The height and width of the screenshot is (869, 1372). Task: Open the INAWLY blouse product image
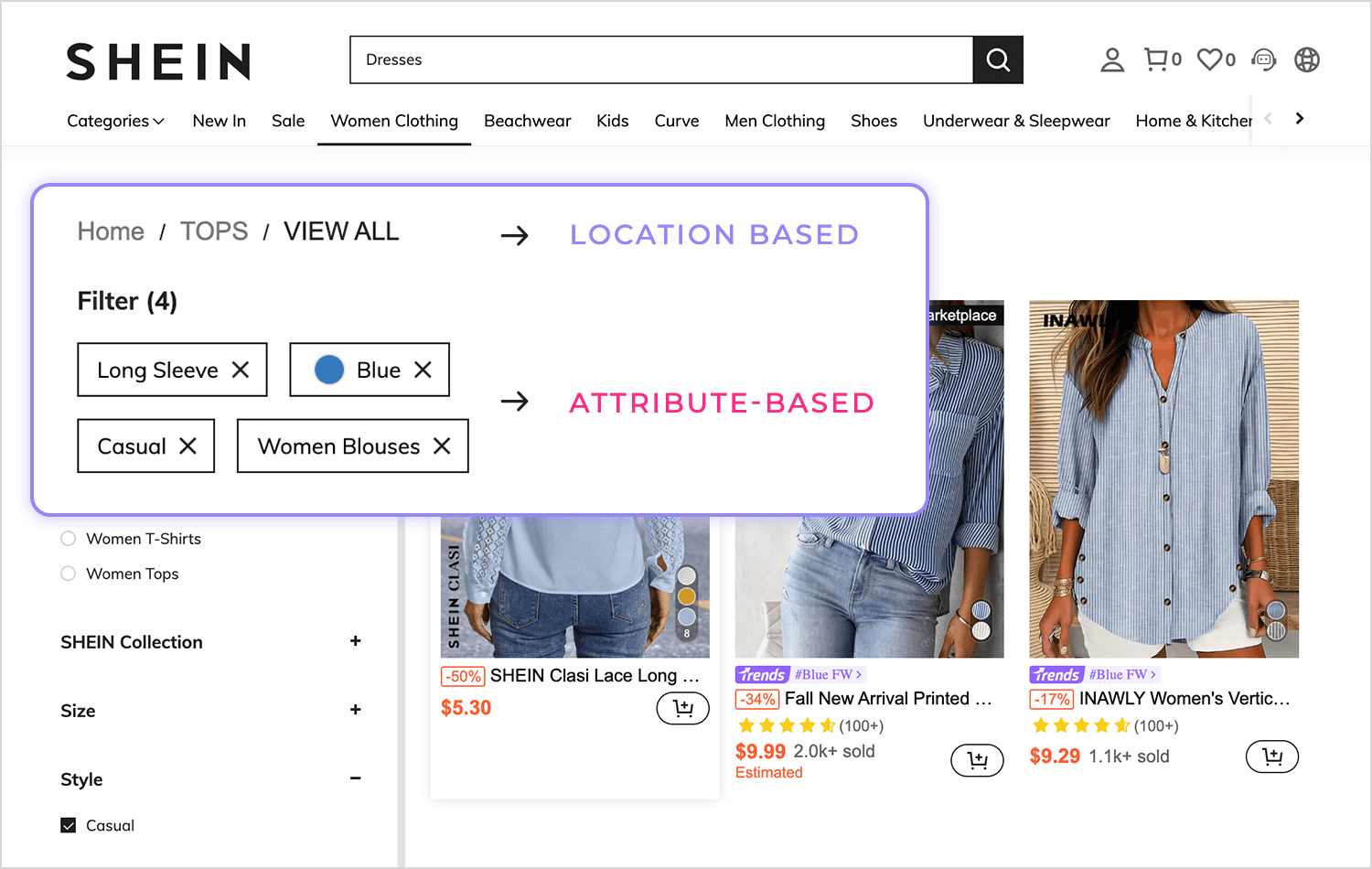(1163, 478)
